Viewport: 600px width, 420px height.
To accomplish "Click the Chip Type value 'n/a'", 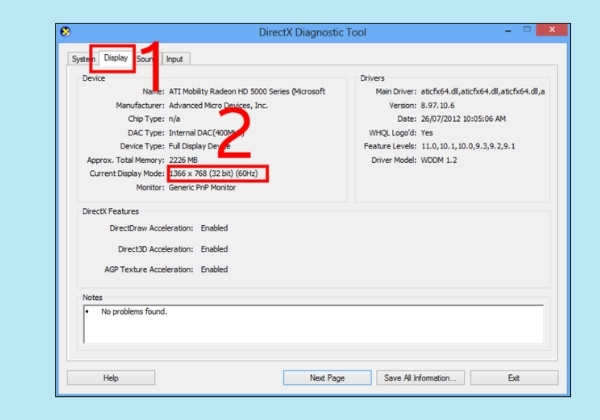I will click(x=174, y=119).
